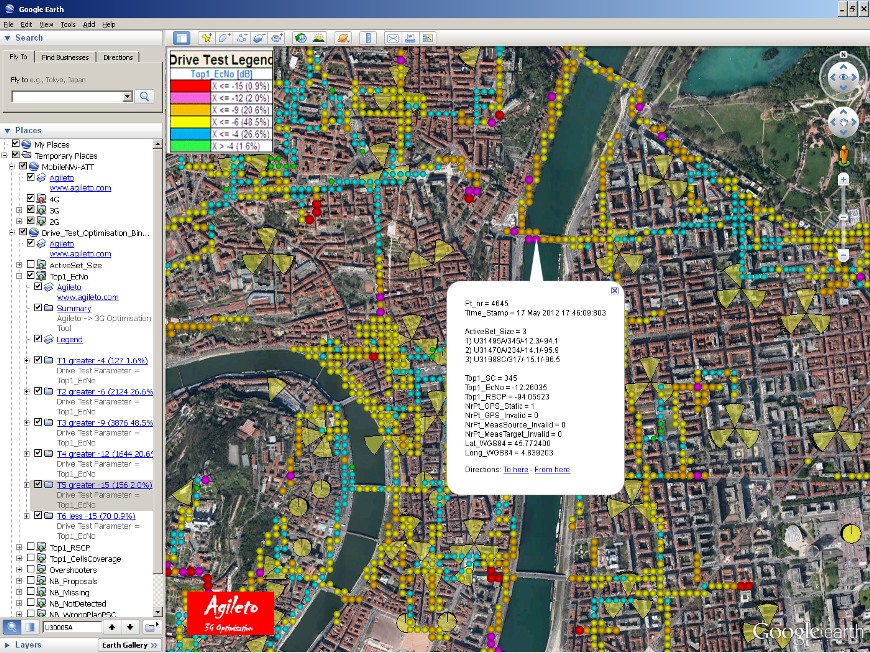Check the Top1_RSCP layer checkbox
Screen dimensions: 870x653
(x=31, y=548)
